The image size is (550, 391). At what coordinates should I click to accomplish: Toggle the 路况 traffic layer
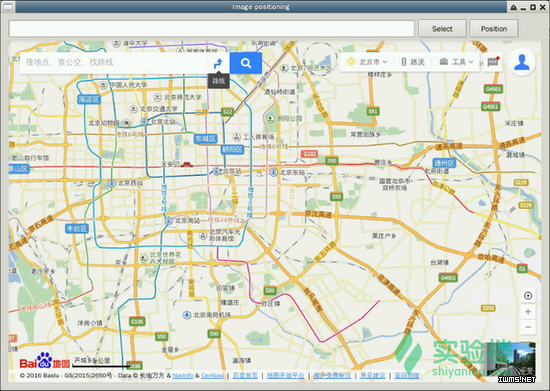click(413, 62)
